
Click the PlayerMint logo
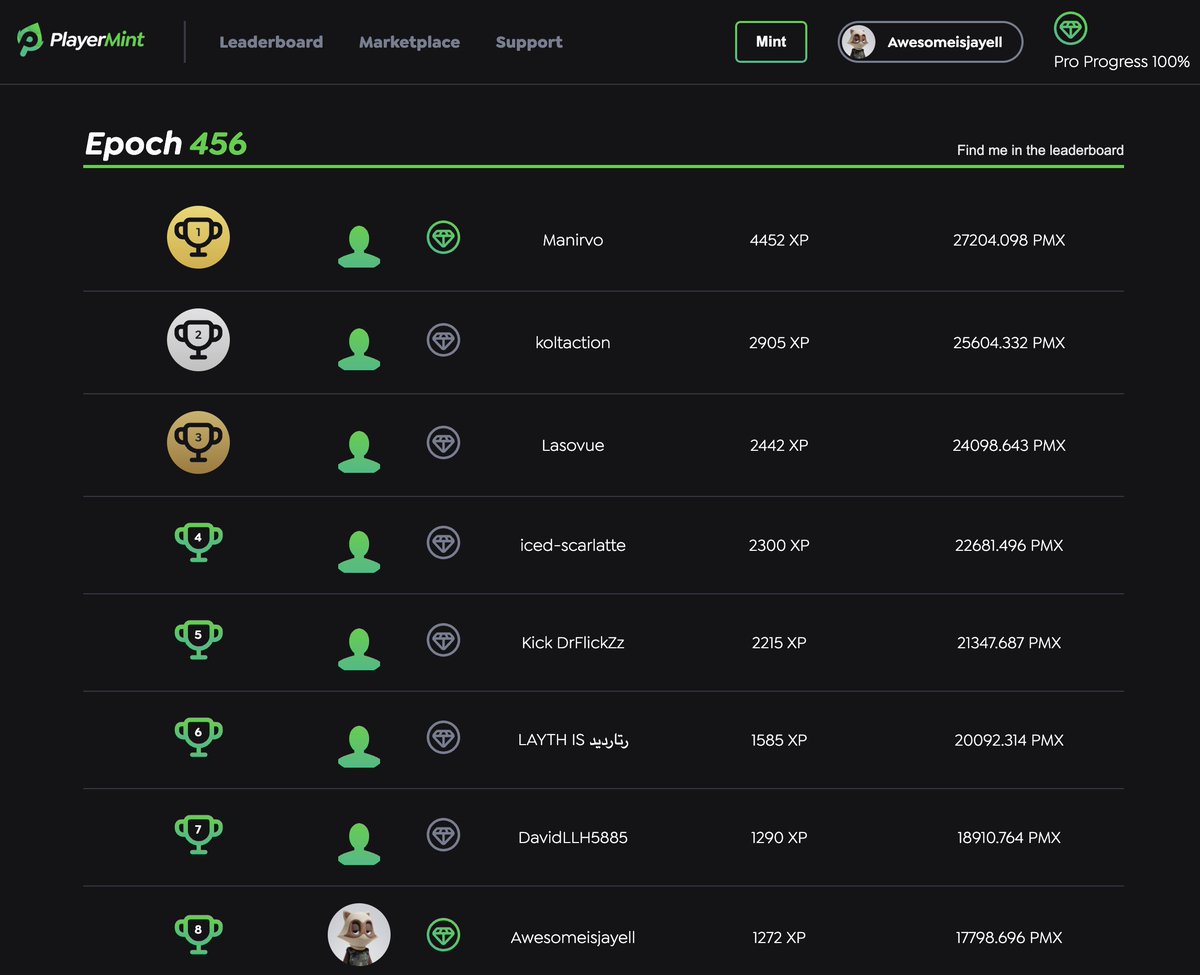[81, 41]
